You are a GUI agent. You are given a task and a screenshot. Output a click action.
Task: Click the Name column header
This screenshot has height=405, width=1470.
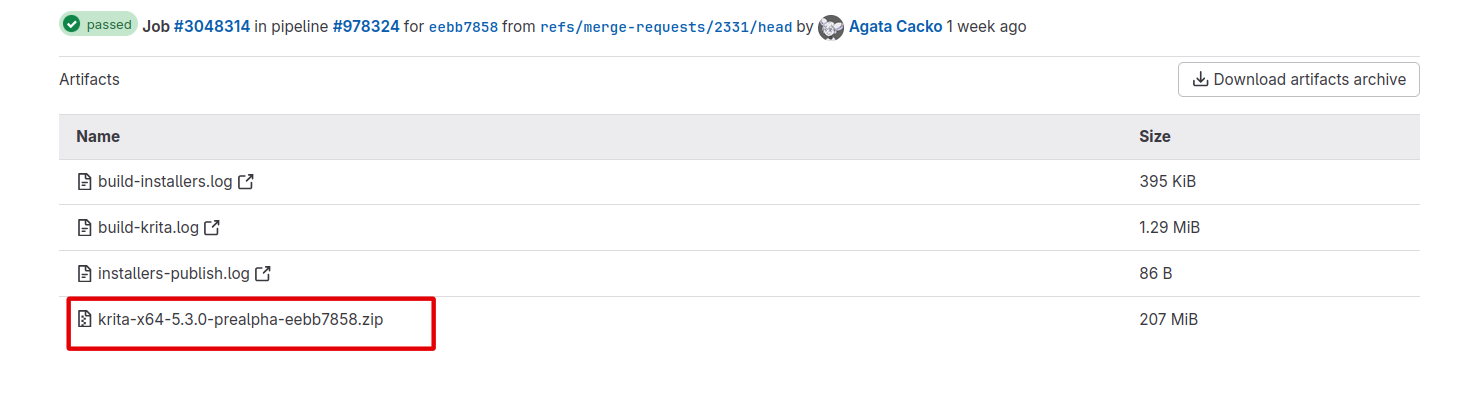(98, 136)
